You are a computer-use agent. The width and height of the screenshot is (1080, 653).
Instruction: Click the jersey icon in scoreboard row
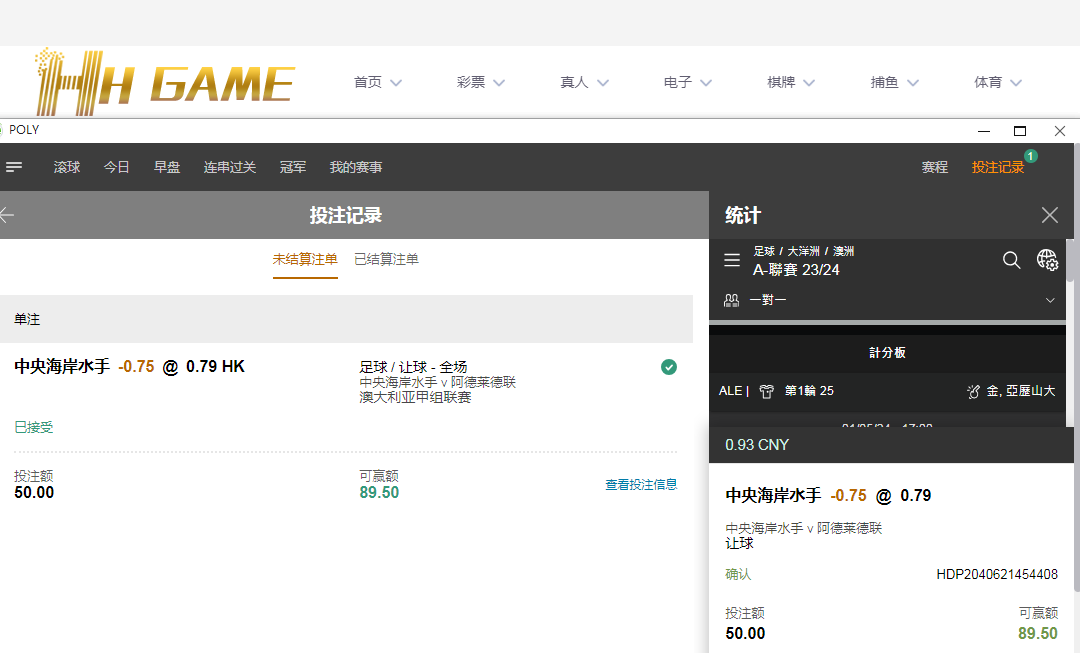click(x=767, y=391)
